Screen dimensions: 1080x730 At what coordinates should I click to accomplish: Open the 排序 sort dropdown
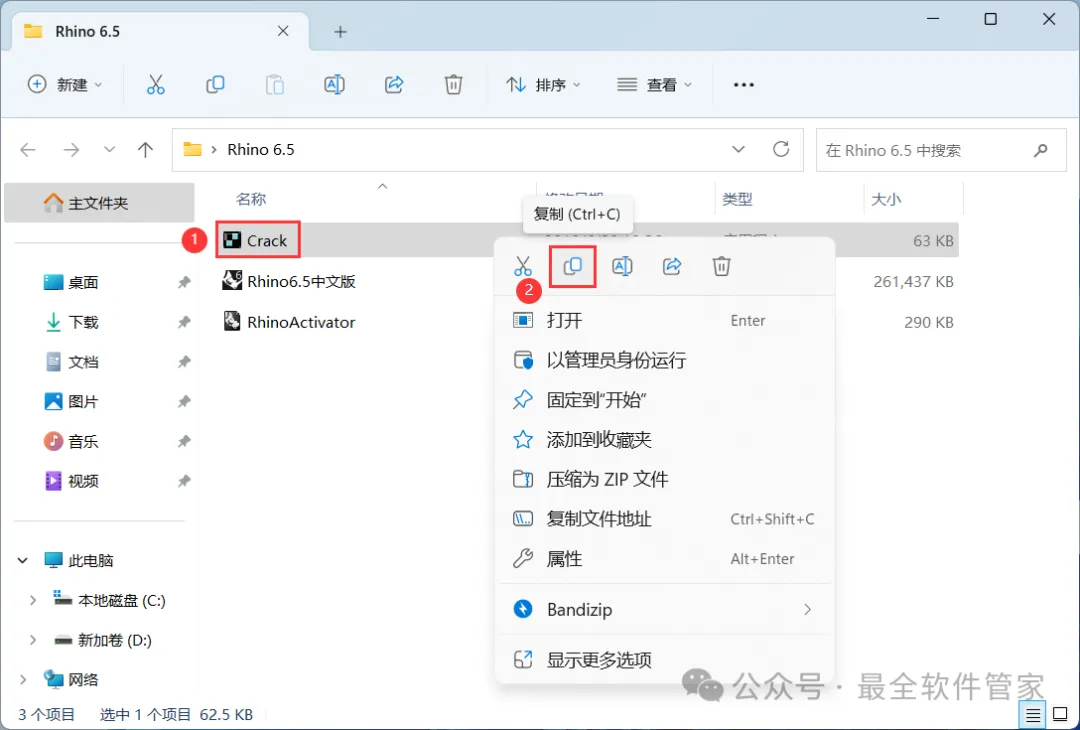[x=544, y=85]
